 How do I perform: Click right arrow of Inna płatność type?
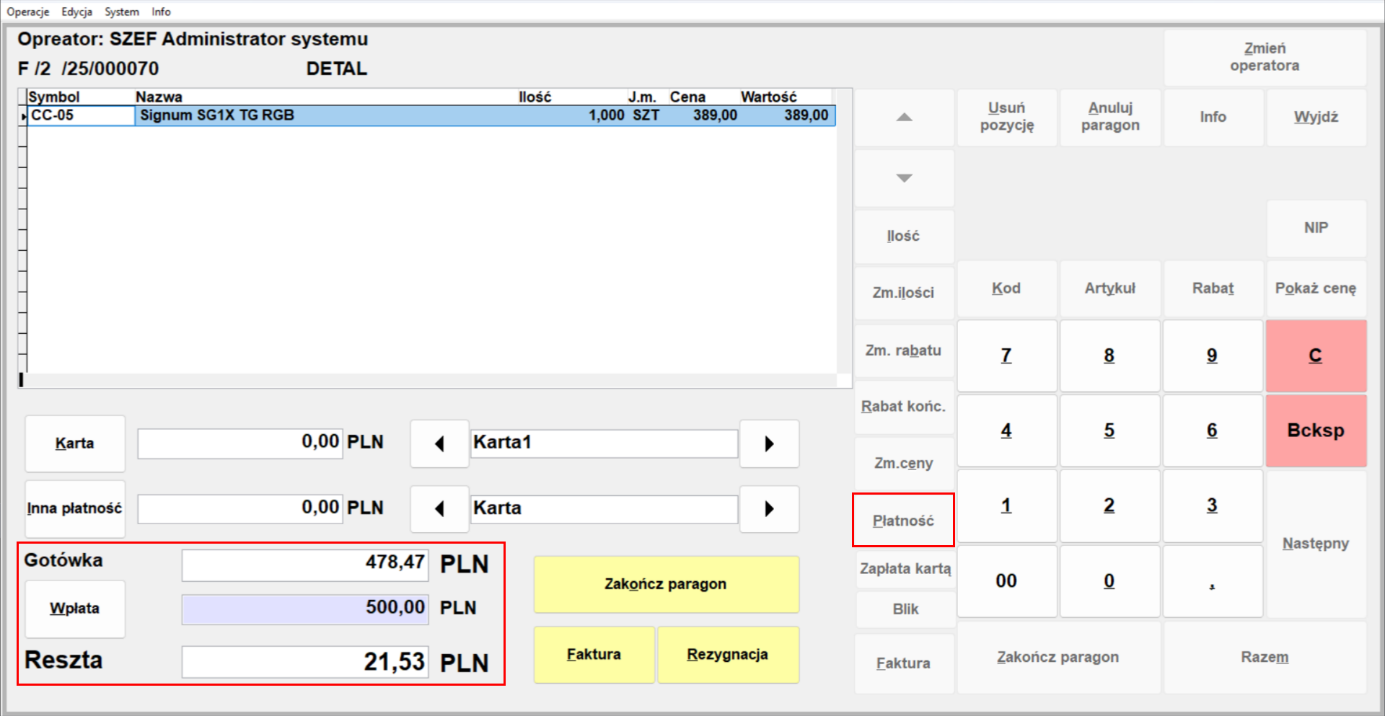point(768,509)
